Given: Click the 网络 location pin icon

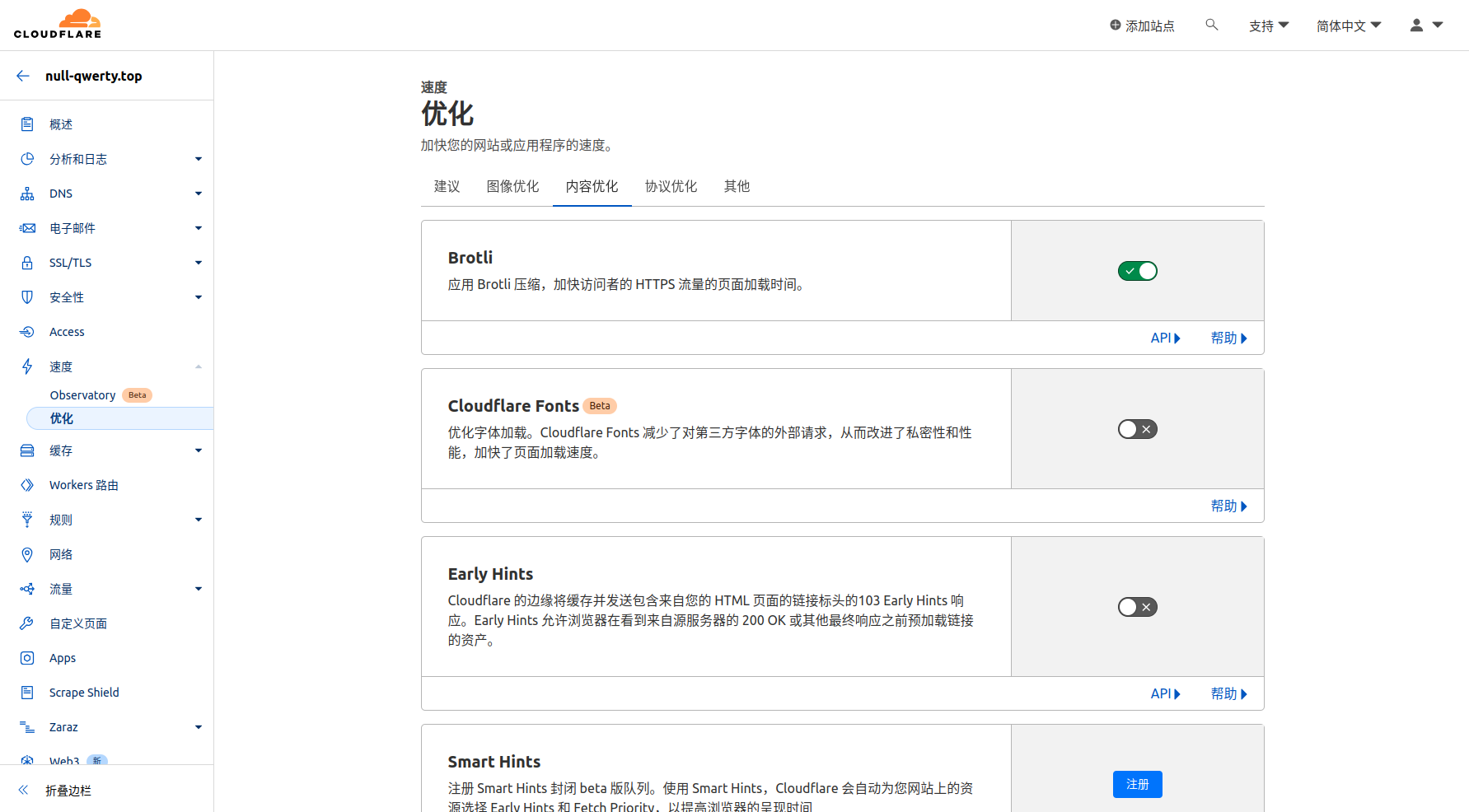Looking at the screenshot, I should pos(27,554).
